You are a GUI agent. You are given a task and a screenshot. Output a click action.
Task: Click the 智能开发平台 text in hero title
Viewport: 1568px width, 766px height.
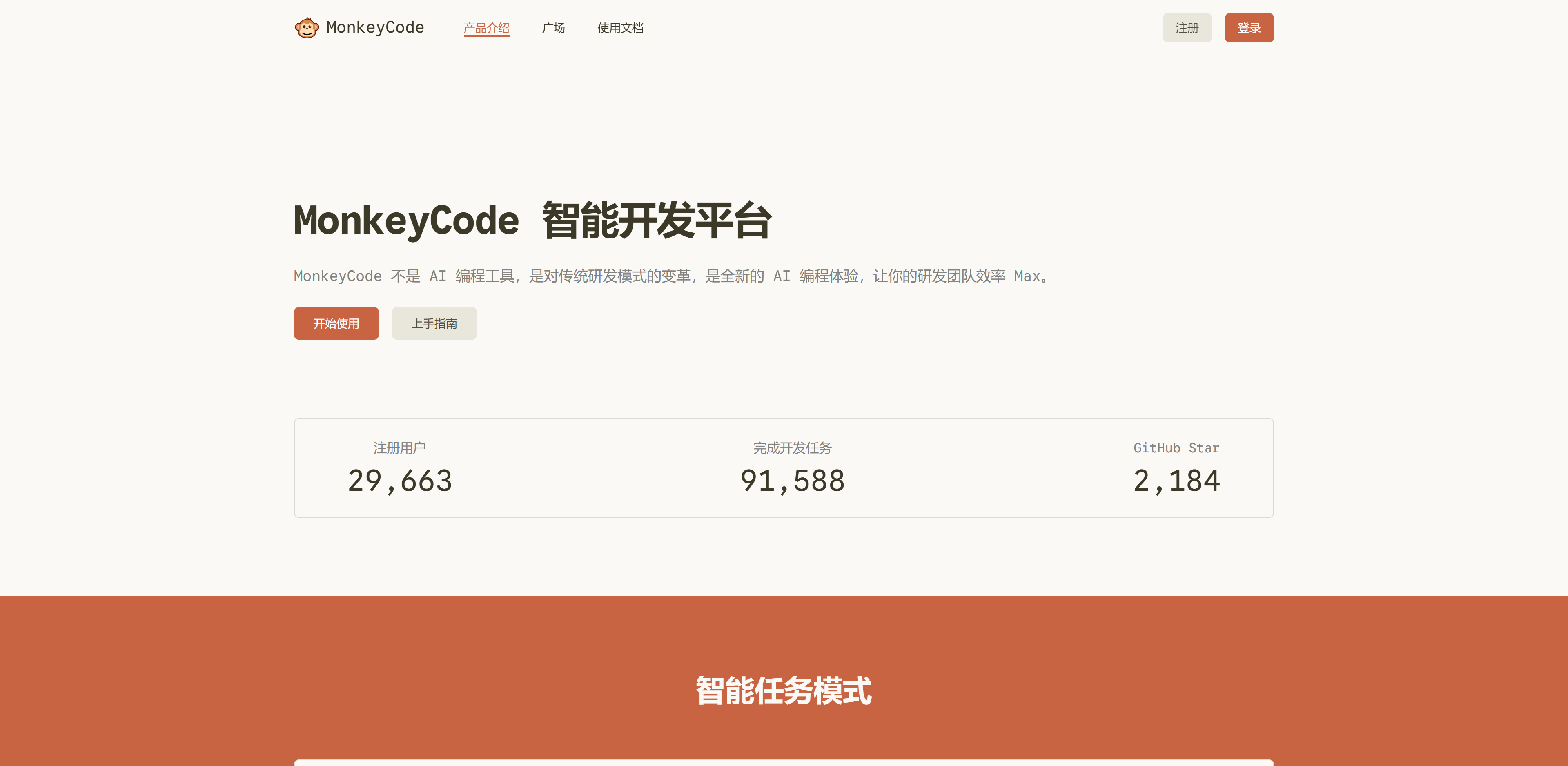[x=656, y=220]
